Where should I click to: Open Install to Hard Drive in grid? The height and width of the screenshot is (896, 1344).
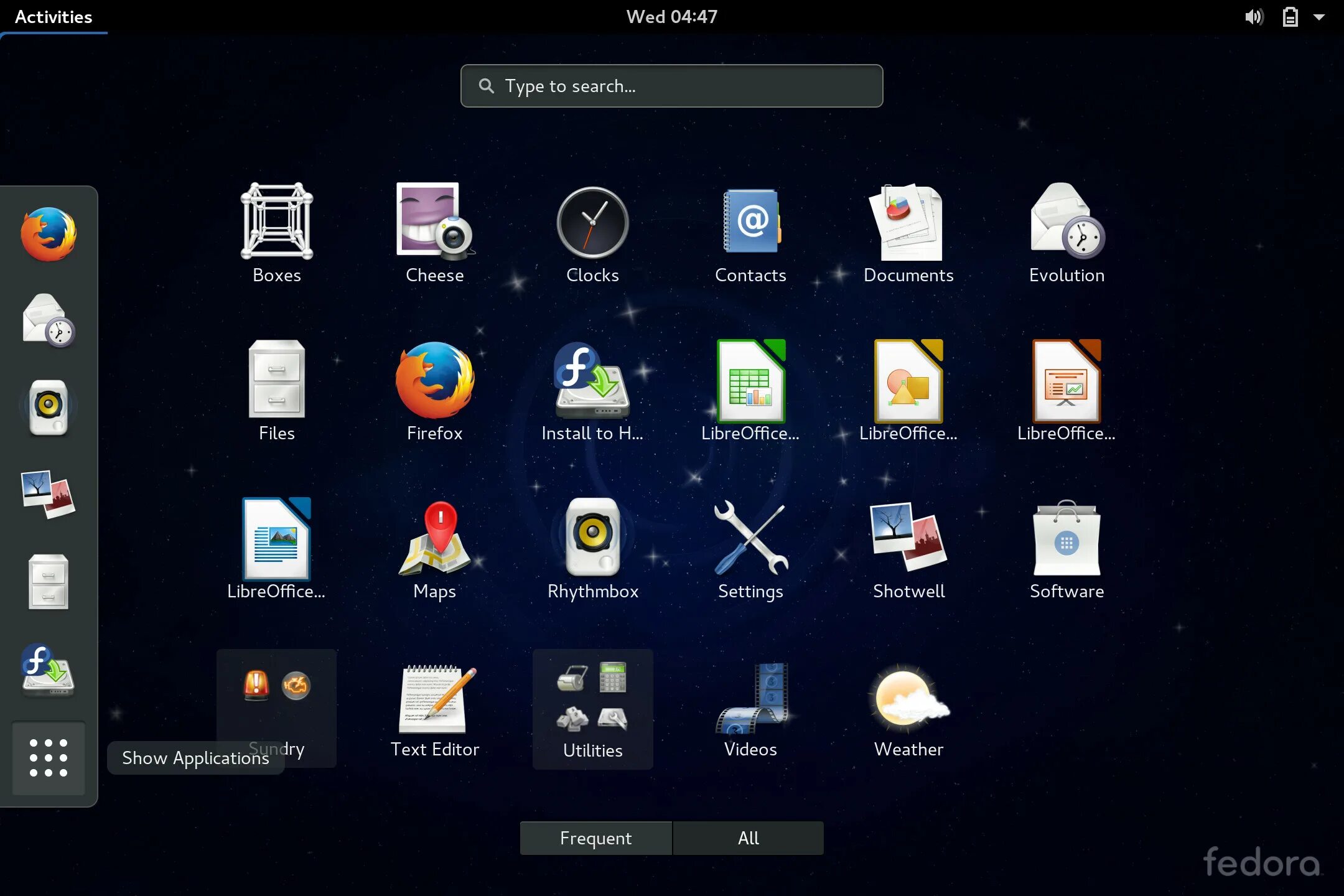coord(593,391)
